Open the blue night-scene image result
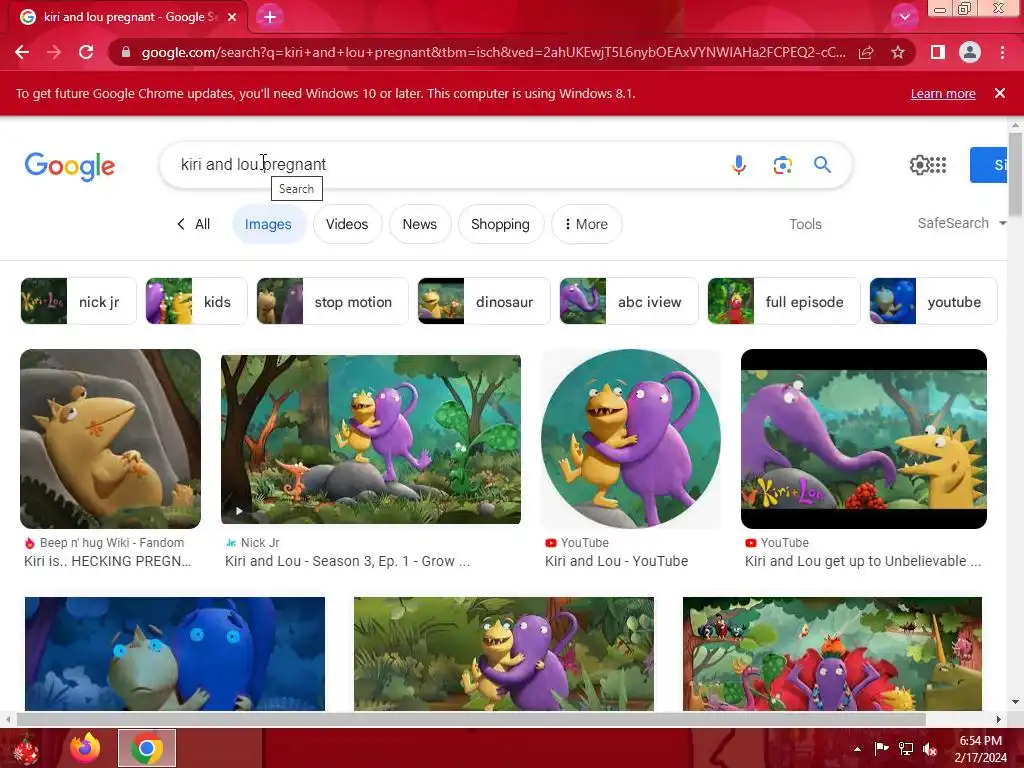 click(x=175, y=654)
